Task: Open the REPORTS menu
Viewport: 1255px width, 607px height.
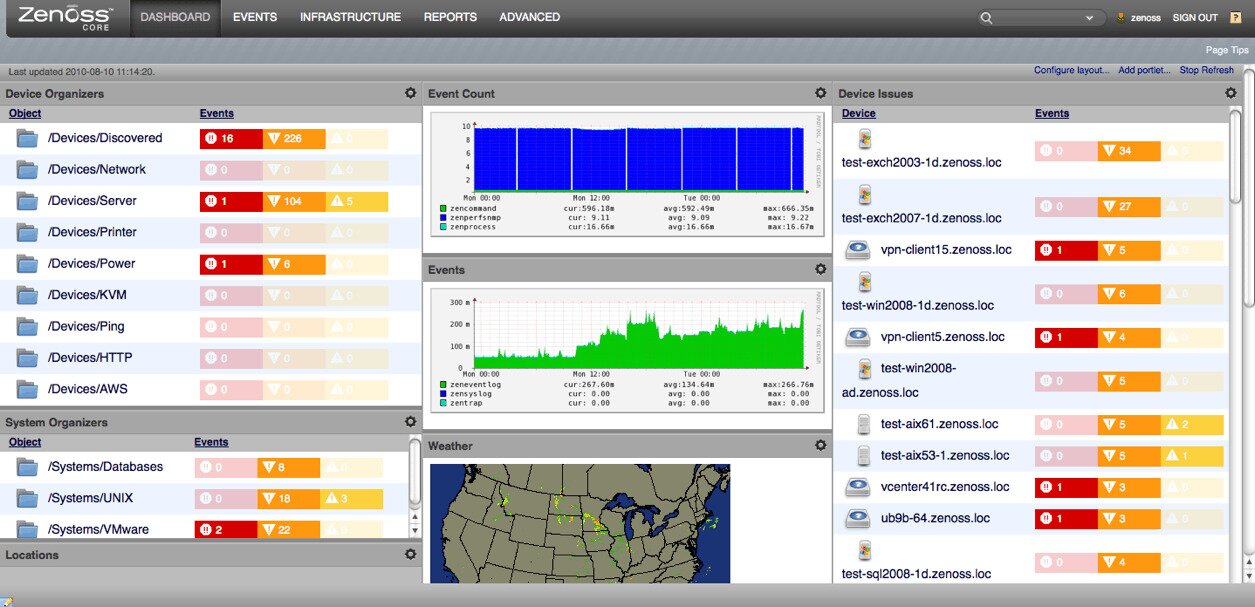Action: (x=450, y=16)
